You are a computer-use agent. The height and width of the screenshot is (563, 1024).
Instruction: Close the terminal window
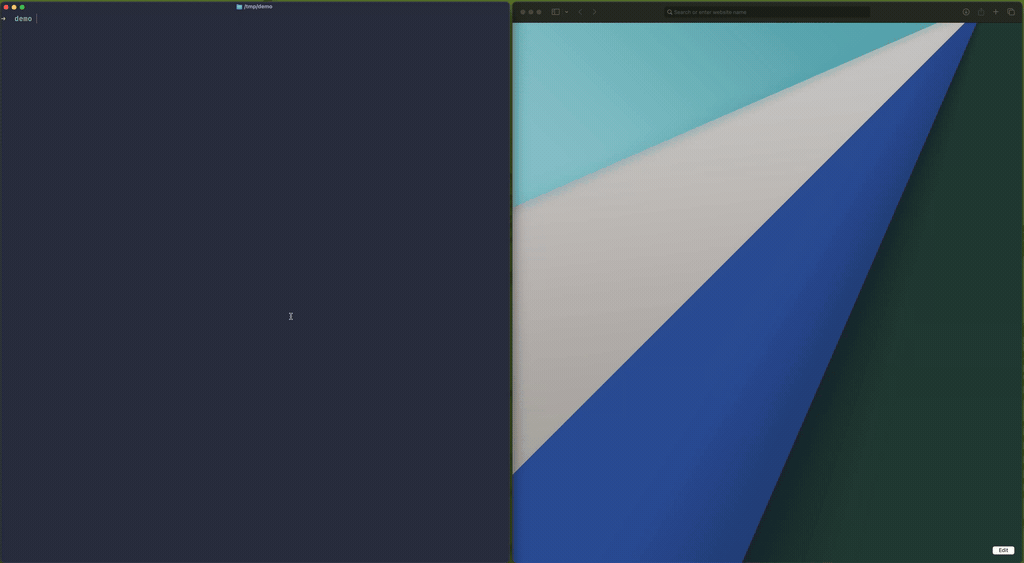click(6, 7)
